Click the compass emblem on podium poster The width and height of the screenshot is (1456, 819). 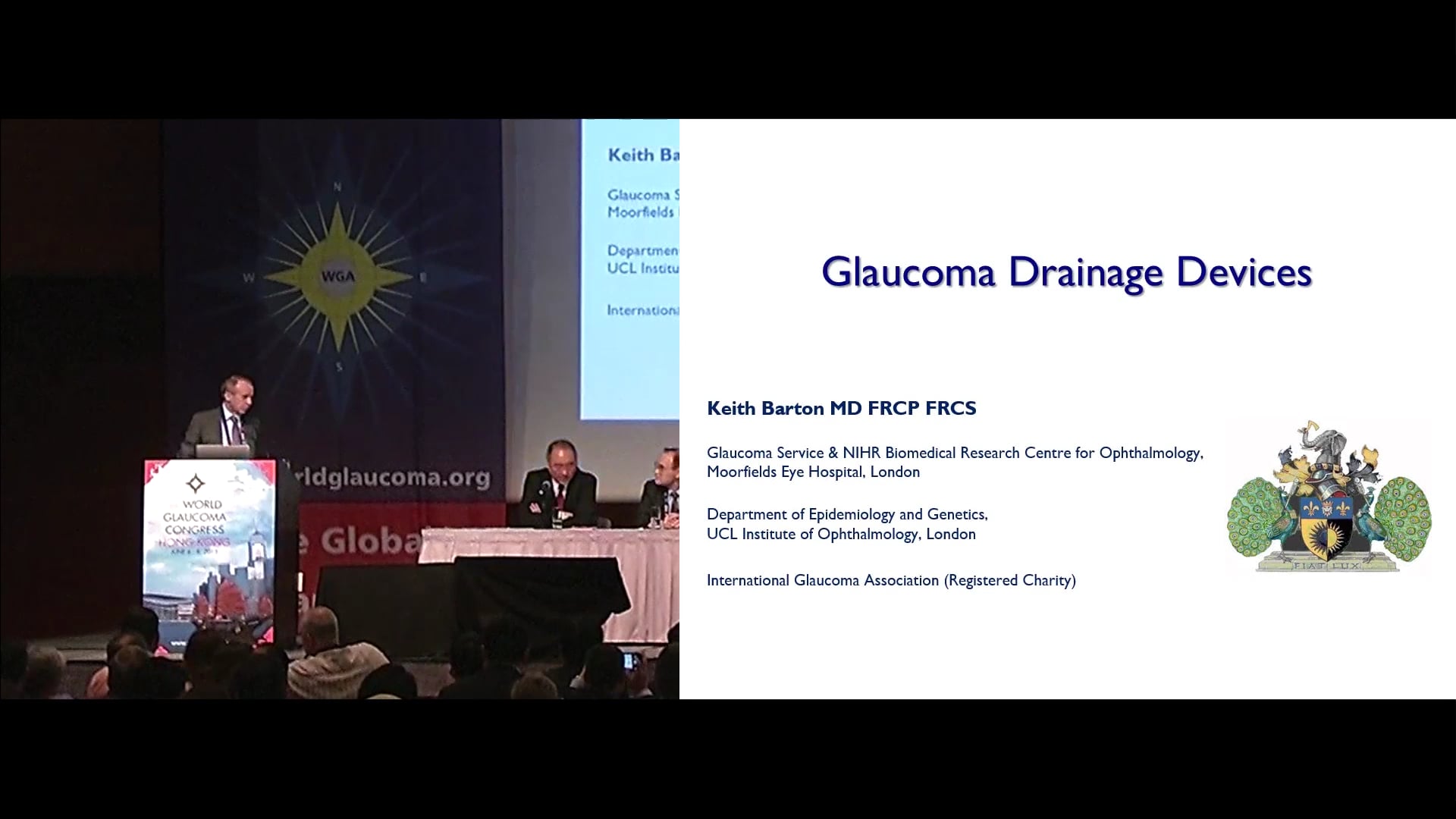(196, 483)
